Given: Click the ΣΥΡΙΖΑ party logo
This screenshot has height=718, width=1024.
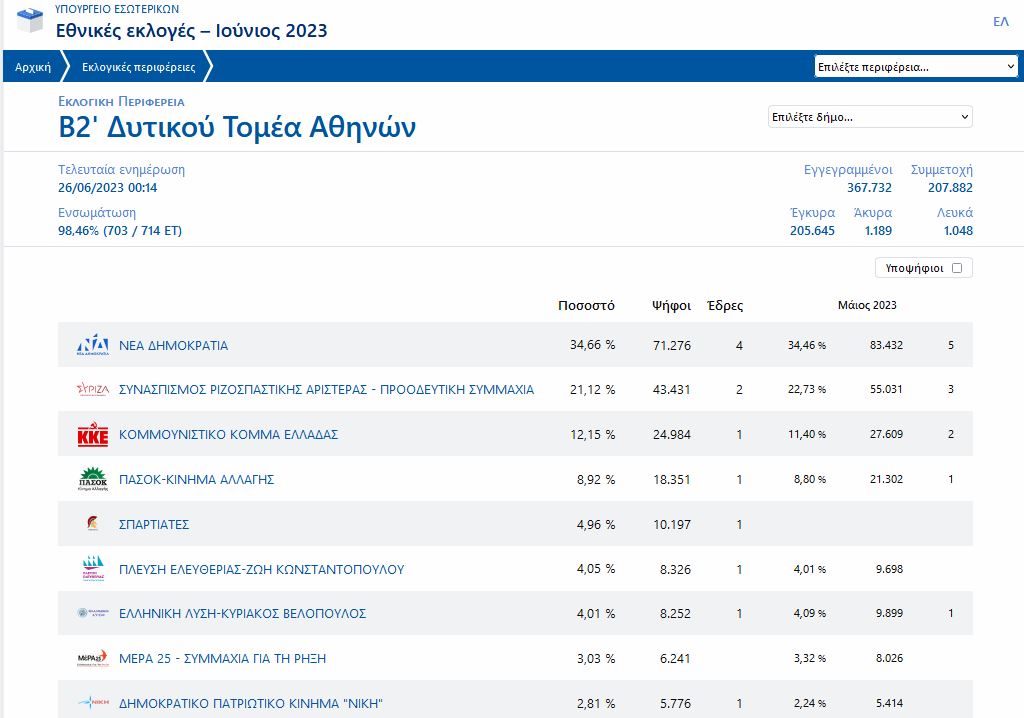Looking at the screenshot, I should point(92,390).
